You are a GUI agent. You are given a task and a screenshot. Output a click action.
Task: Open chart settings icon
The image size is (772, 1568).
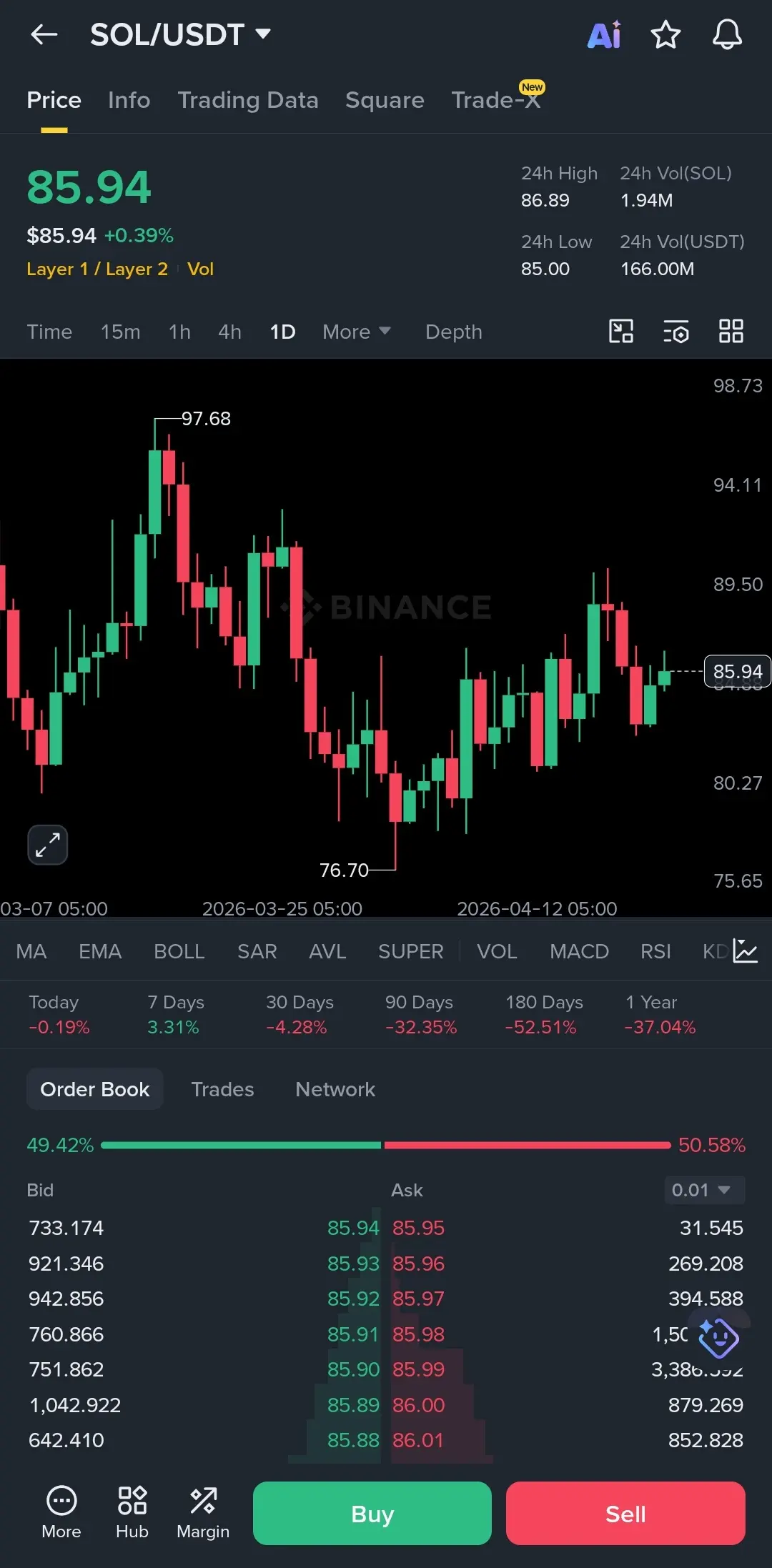pyautogui.click(x=676, y=332)
